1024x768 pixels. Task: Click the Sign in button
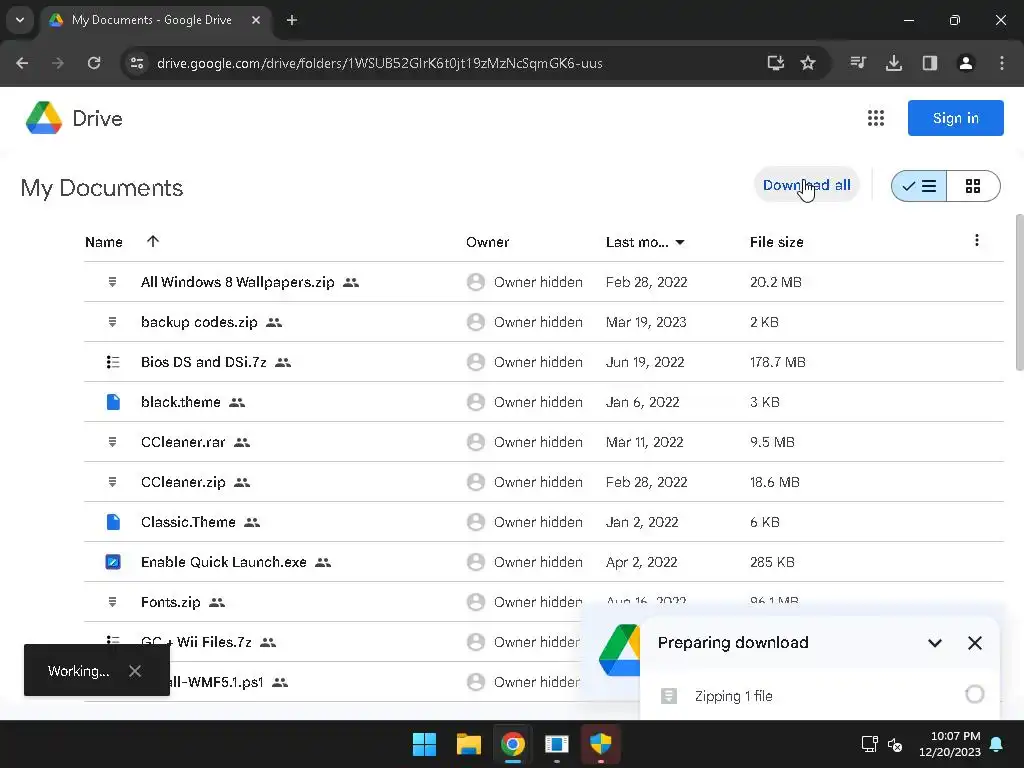(x=955, y=118)
